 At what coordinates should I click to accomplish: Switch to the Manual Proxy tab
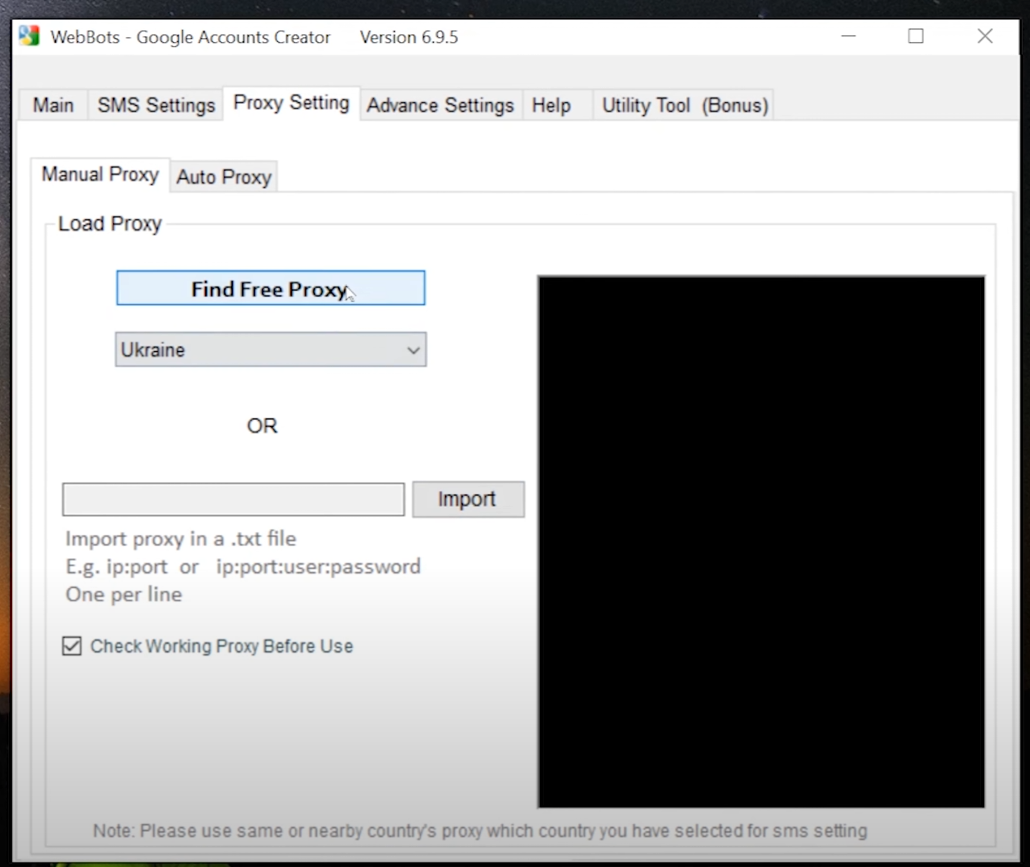click(99, 175)
